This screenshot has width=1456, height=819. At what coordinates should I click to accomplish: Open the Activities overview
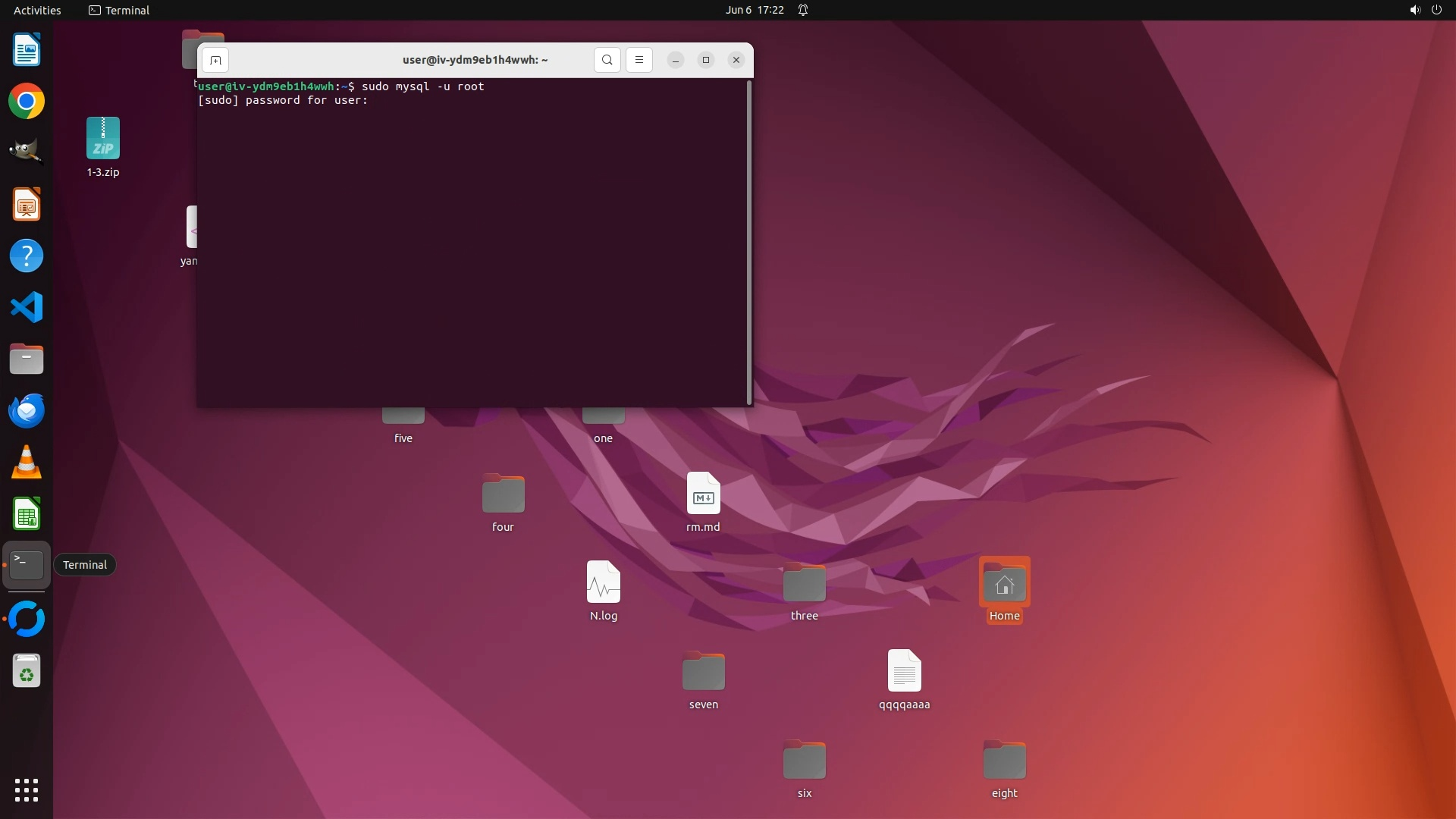pyautogui.click(x=37, y=10)
